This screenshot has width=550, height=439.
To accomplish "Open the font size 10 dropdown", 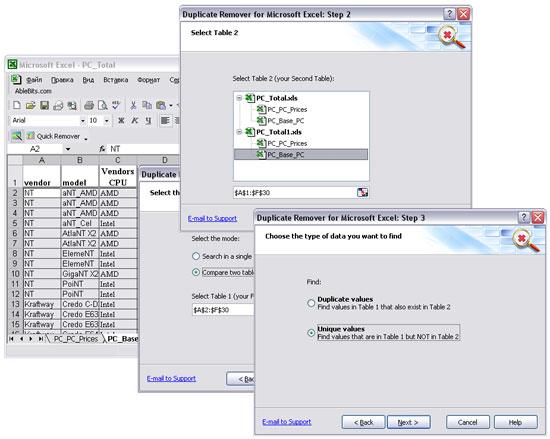I will coord(107,121).
